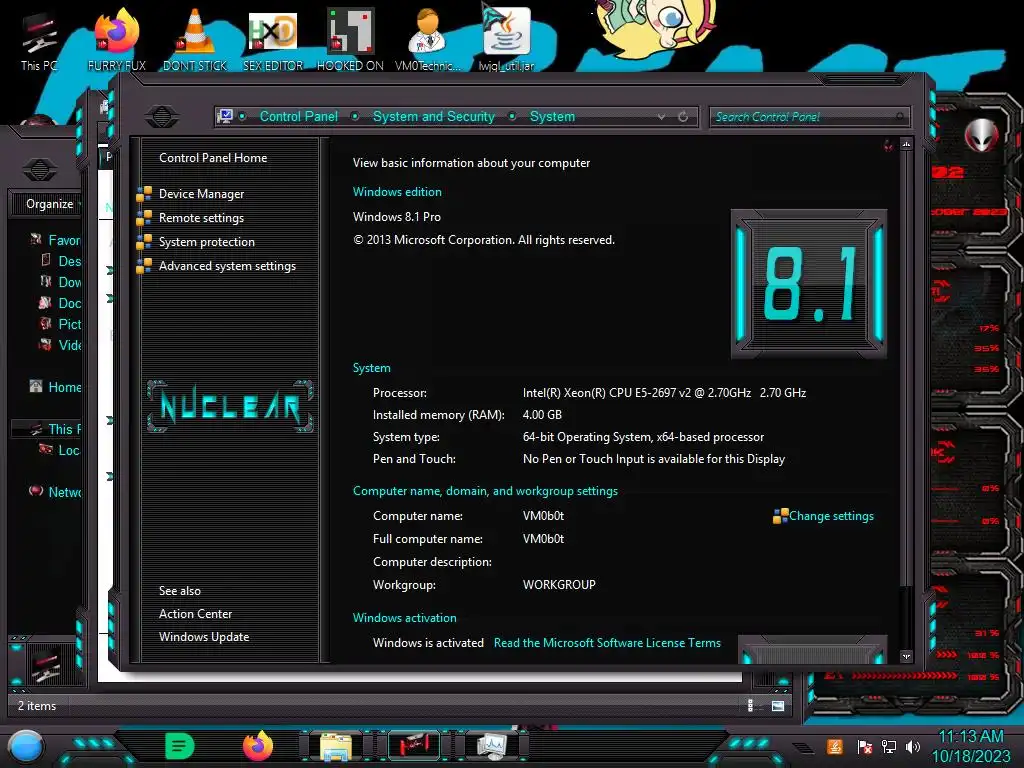1024x768 pixels.
Task: Click the scrollbar down arrow in System window
Action: point(906,656)
